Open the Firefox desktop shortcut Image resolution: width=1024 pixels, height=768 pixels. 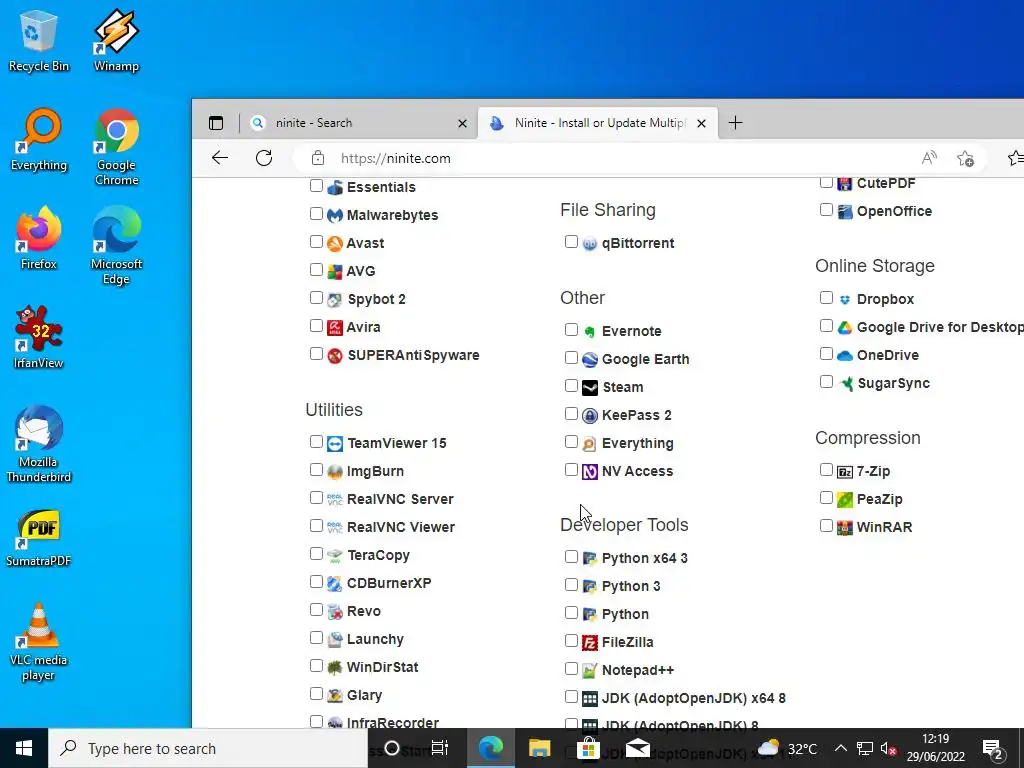(39, 238)
